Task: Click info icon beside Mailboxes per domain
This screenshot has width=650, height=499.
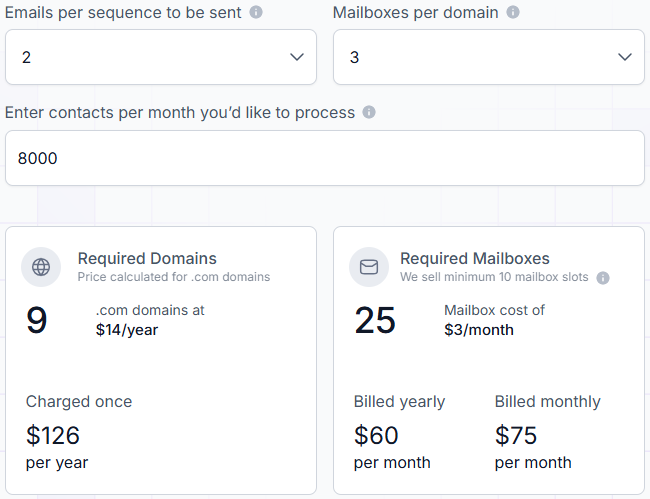Action: [513, 12]
